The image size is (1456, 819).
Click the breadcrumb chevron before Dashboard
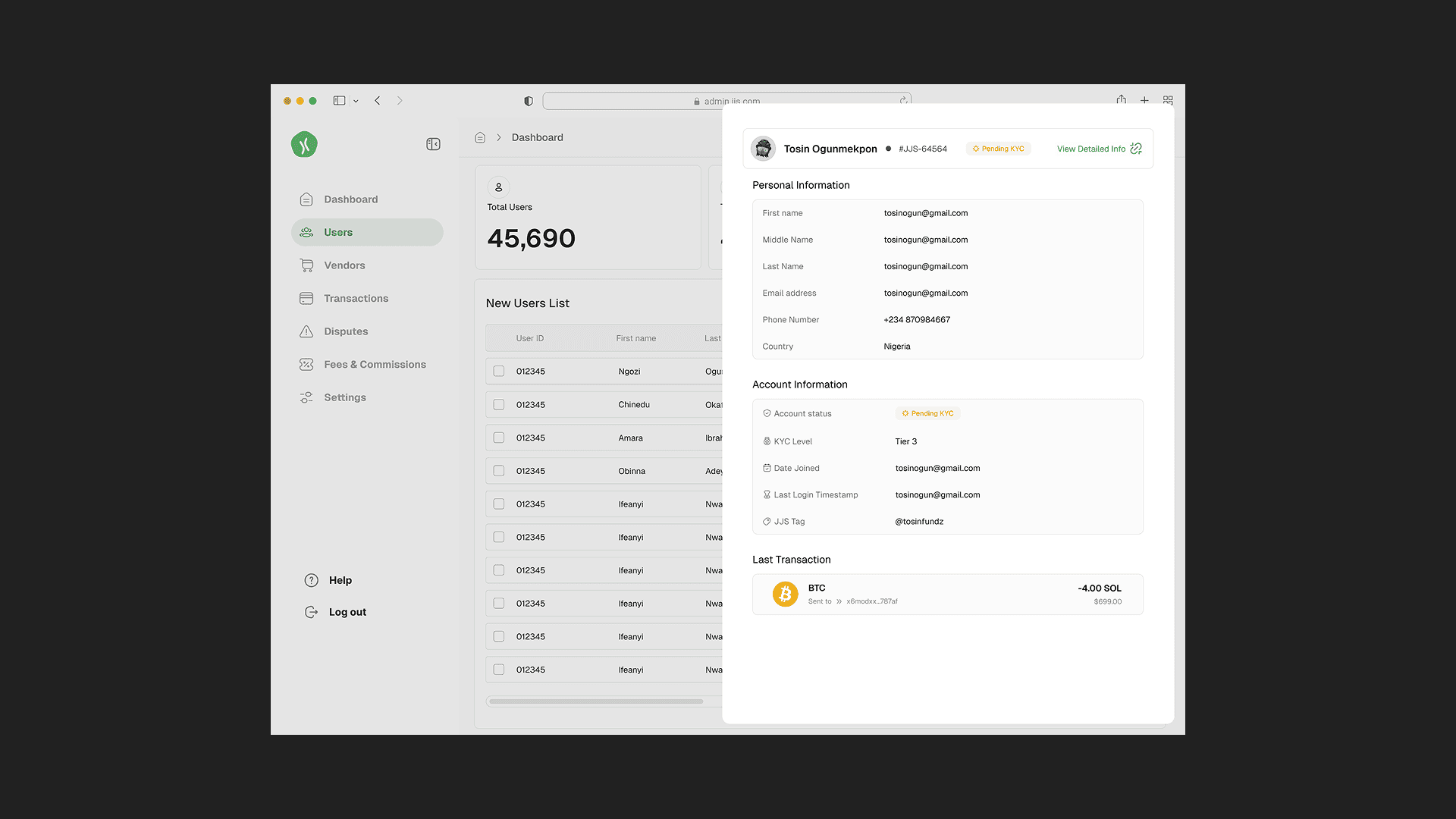coord(499,137)
